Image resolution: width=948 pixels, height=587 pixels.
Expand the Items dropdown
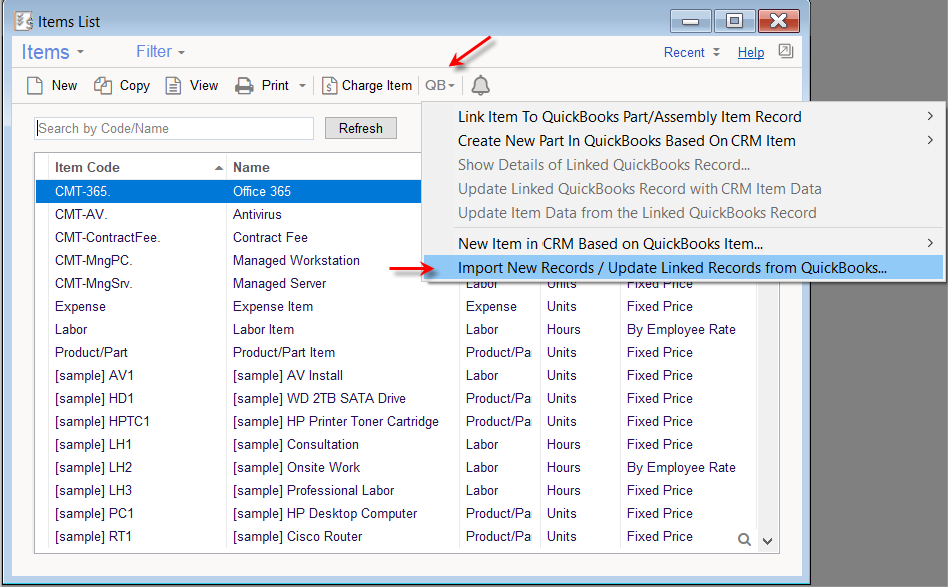[52, 51]
